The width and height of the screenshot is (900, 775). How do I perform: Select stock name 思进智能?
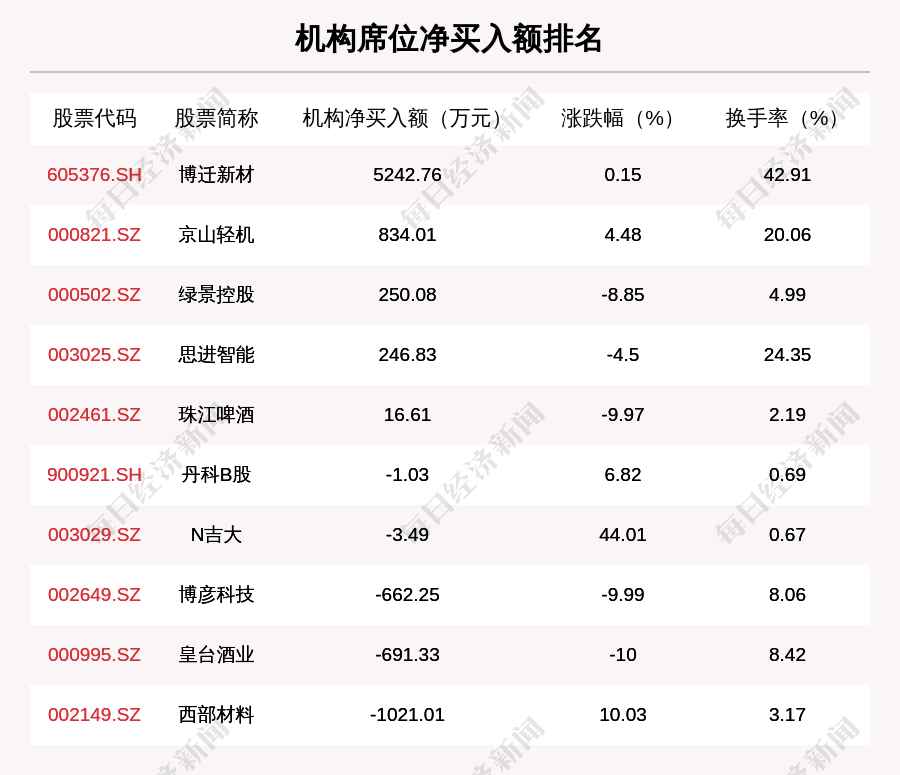216,355
